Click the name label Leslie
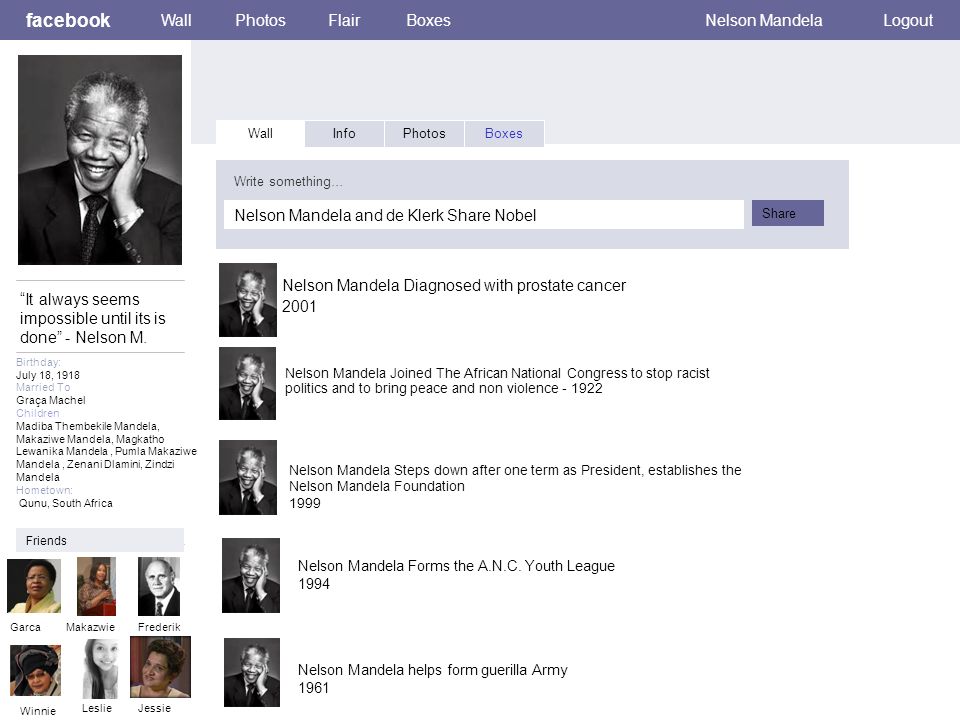 point(97,708)
